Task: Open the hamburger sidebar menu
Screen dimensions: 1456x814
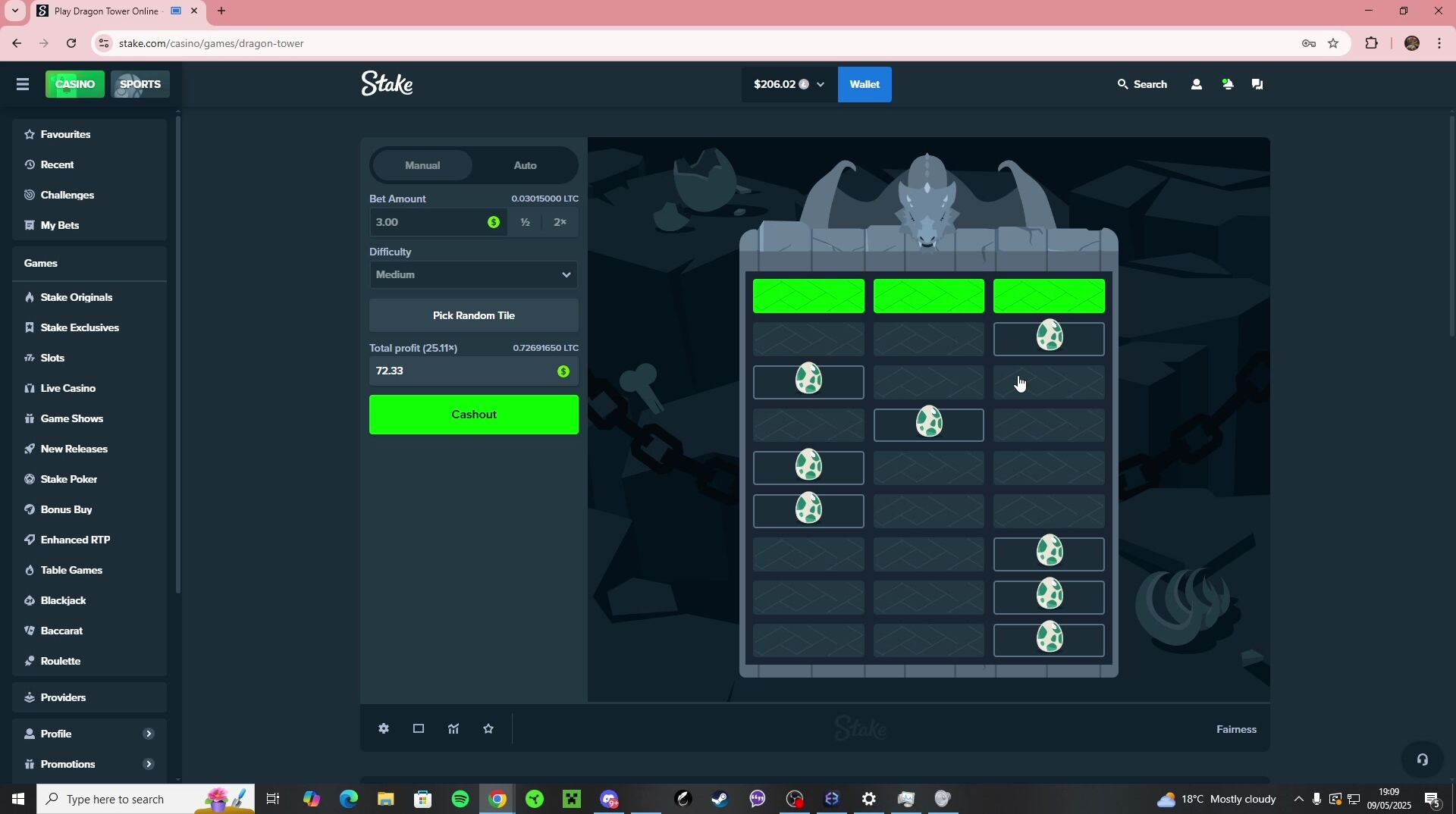Action: [x=22, y=84]
